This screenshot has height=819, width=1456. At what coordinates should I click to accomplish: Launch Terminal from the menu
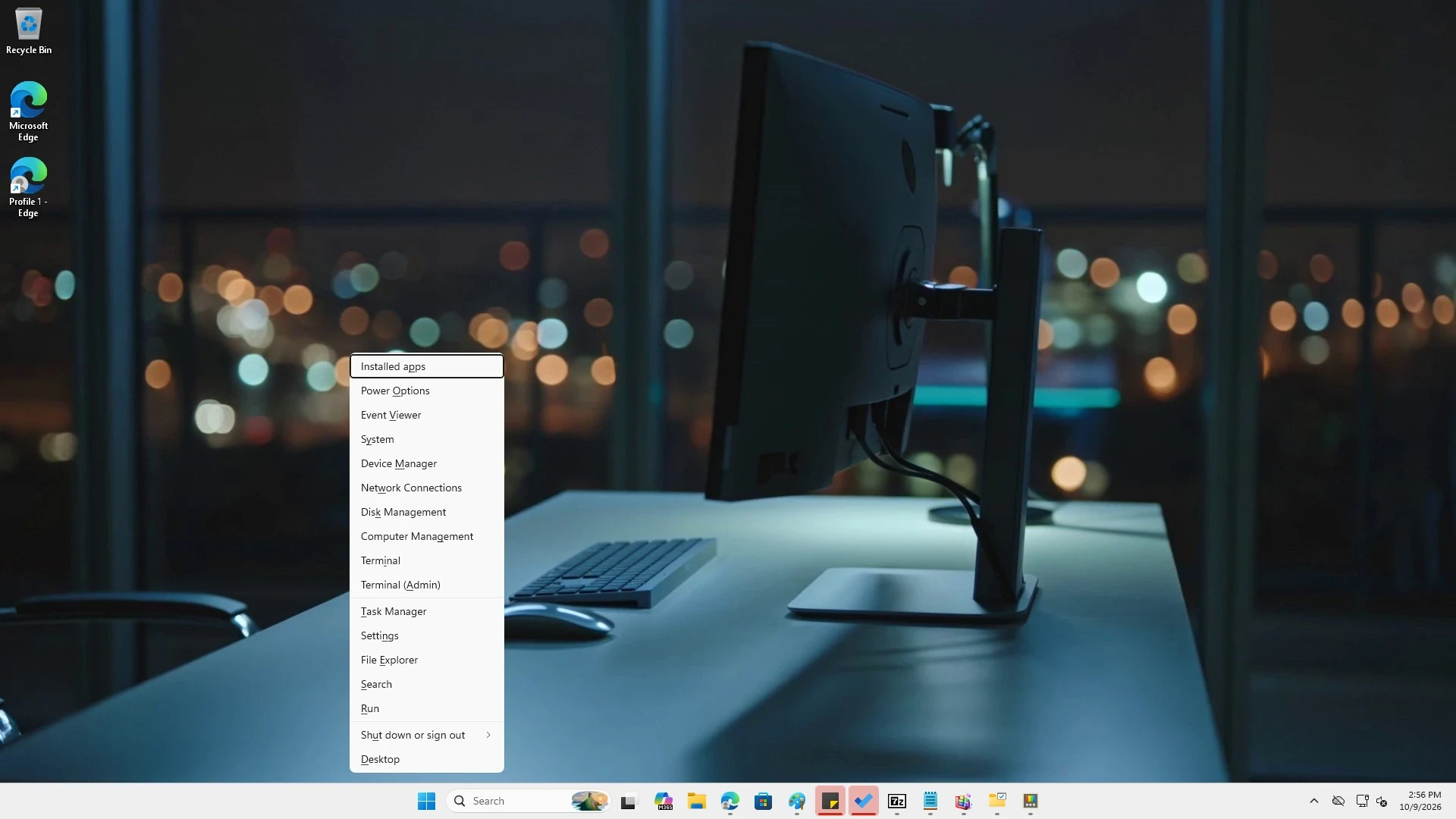(x=427, y=560)
